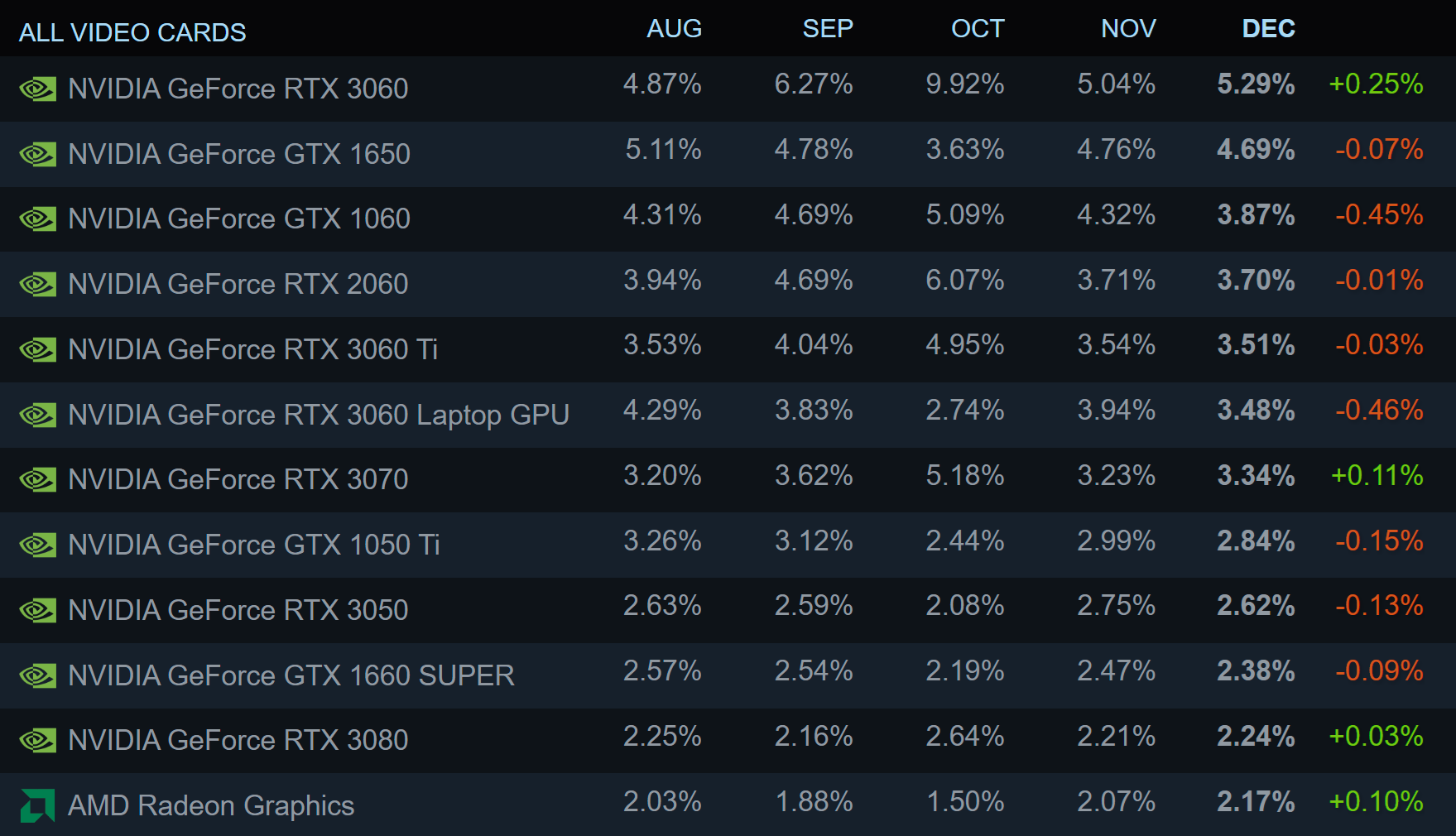Viewport: 1456px width, 836px height.
Task: Click the AMD logo beside Radeon Graphics
Action: coord(37,805)
